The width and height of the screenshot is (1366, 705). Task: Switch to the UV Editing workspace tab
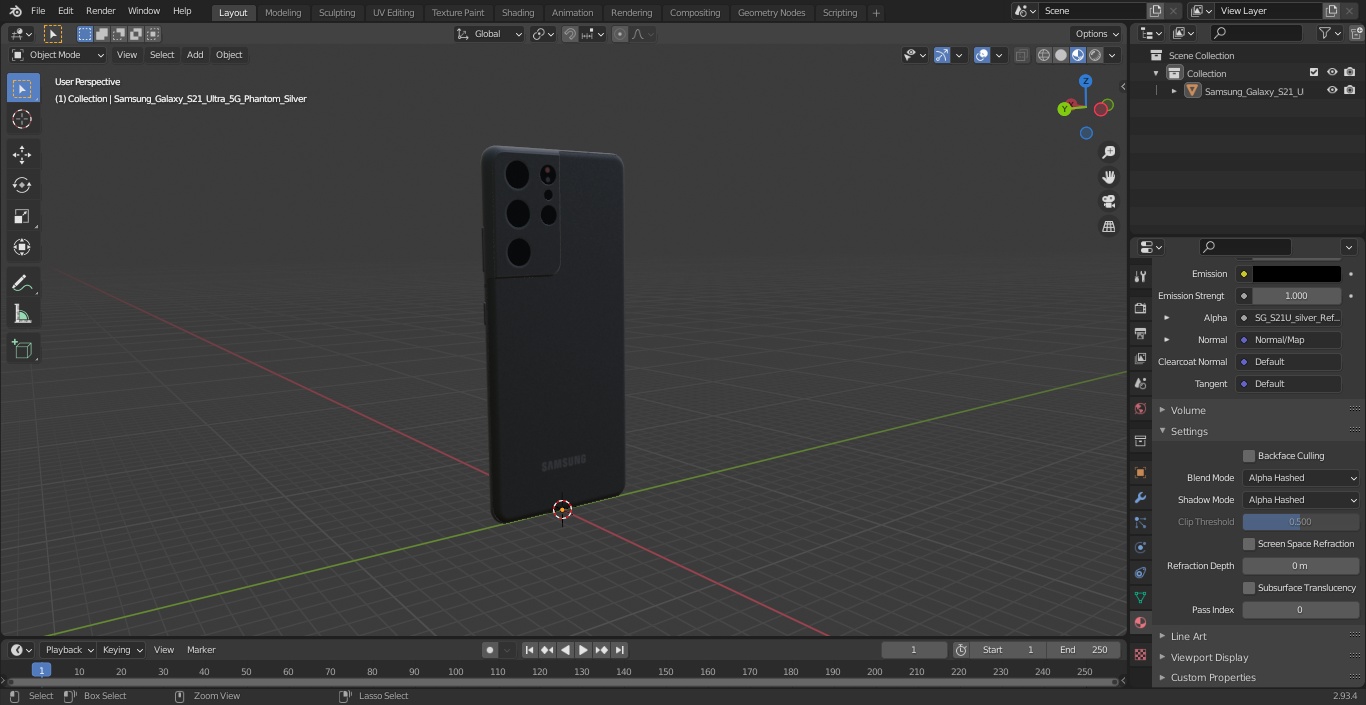(x=393, y=12)
